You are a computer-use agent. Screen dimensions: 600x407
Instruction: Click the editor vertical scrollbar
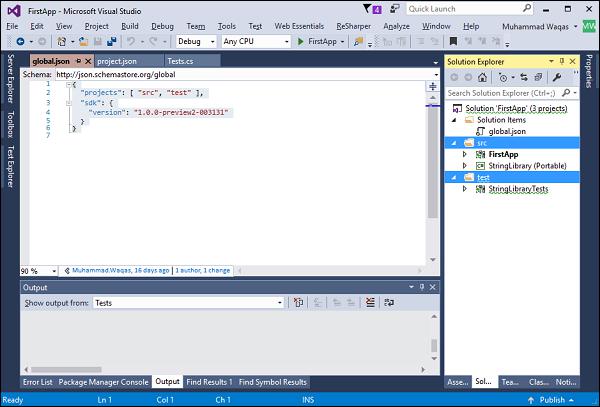point(432,170)
